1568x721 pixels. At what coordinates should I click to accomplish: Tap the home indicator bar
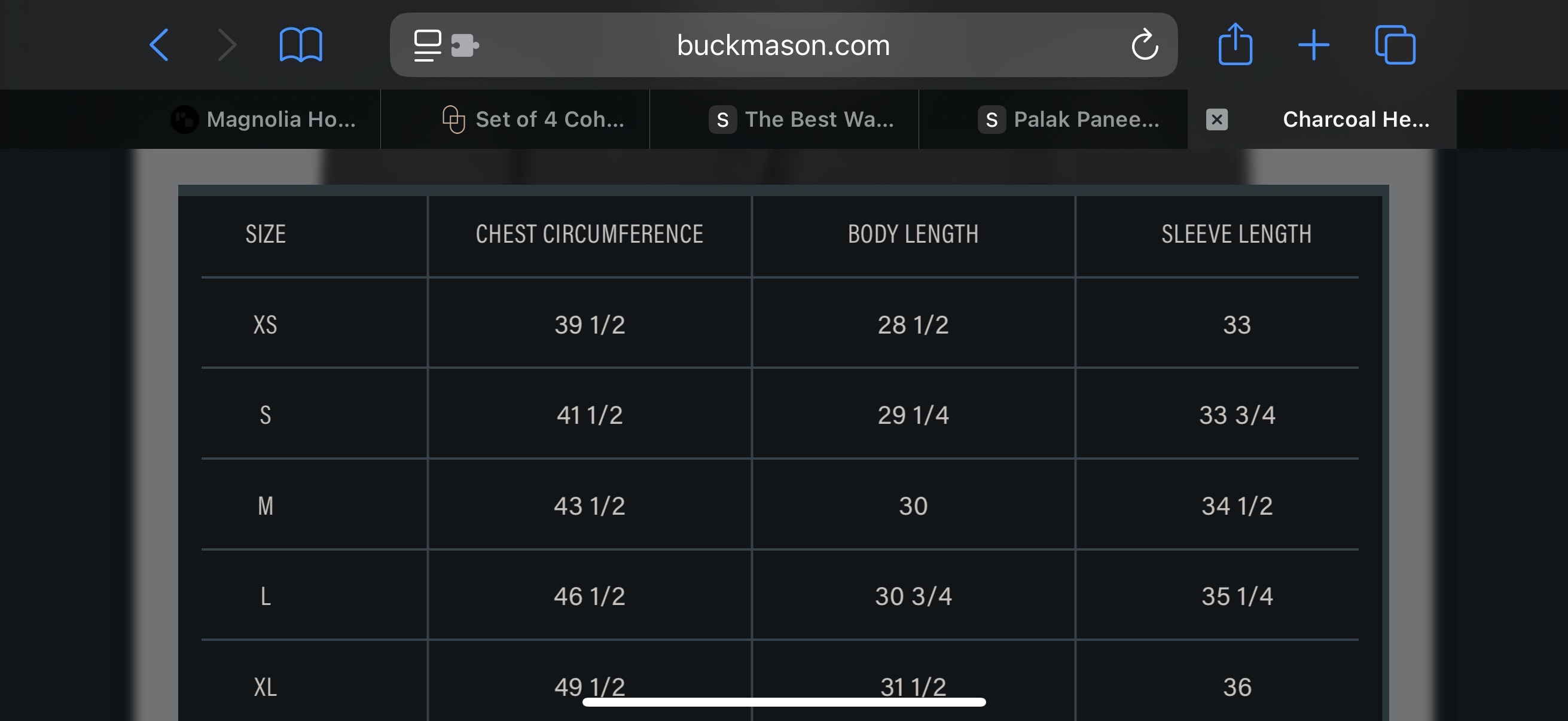pos(784,702)
